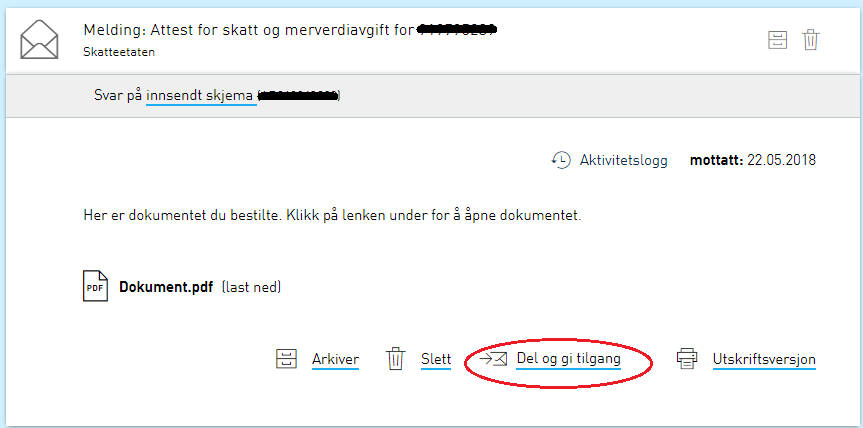The image size is (863, 428).
Task: Select the Arkiver link
Action: (x=335, y=359)
